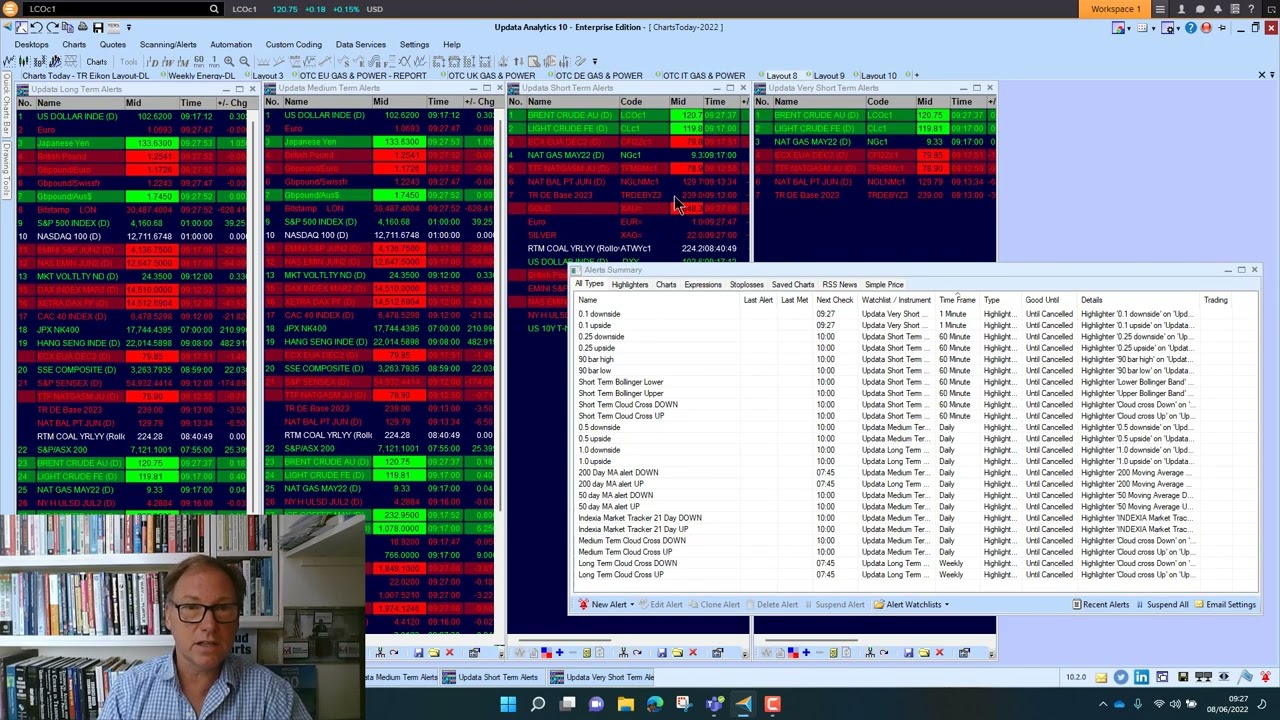Select RTM COAL YRLYY row in Medium Term Alerts

click(x=381, y=435)
